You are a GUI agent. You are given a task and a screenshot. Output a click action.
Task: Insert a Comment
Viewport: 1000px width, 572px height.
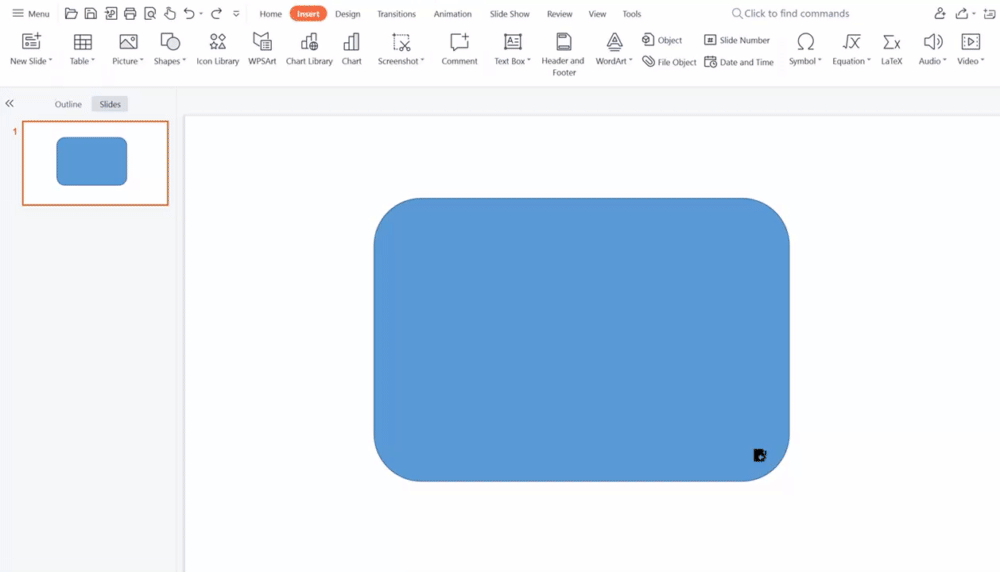click(x=459, y=49)
